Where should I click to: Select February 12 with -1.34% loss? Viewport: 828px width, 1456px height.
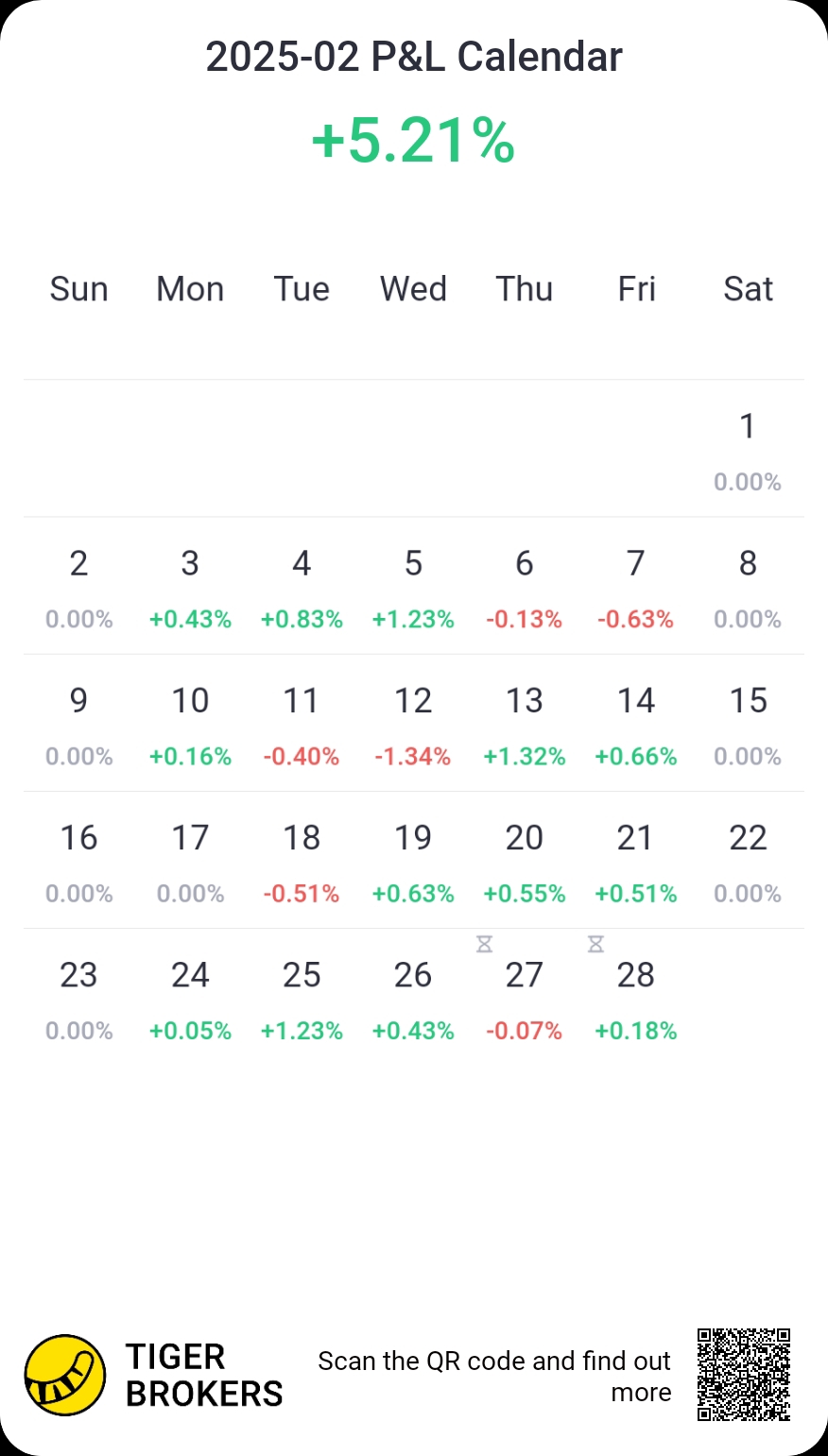[x=413, y=724]
